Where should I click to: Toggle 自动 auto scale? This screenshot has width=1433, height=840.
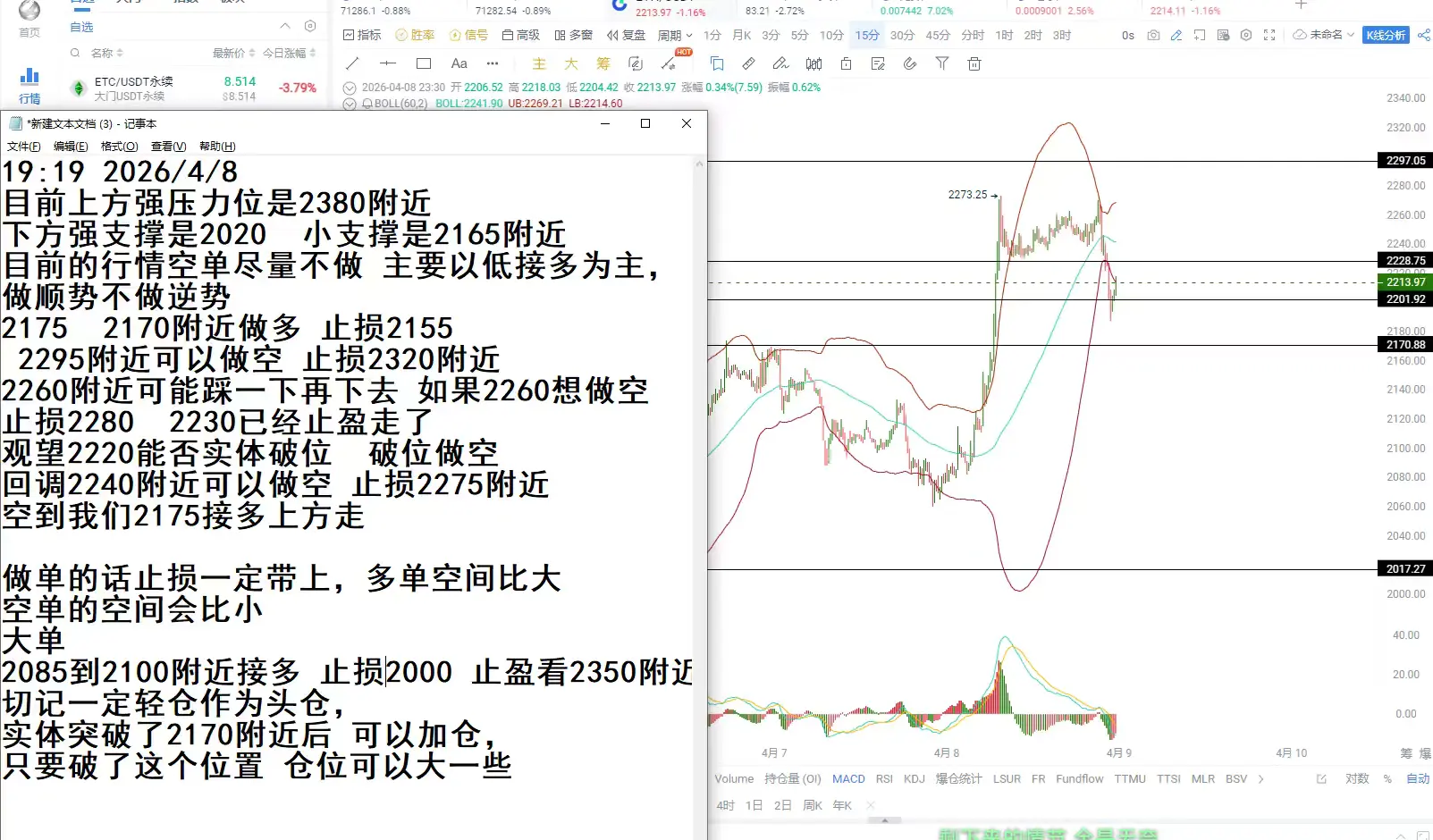[x=1418, y=779]
